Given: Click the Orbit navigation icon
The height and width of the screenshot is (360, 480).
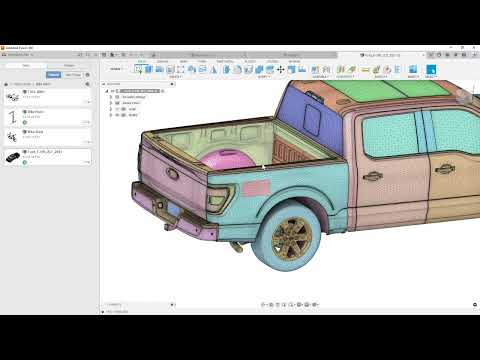Looking at the screenshot, I should tap(263, 304).
